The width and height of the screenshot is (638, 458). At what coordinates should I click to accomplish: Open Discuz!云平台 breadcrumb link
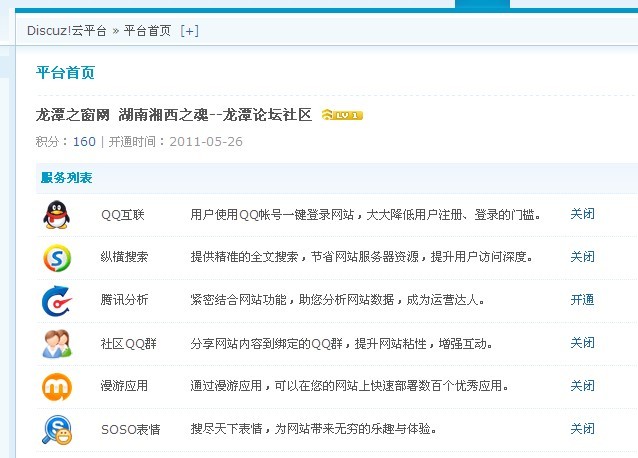pyautogui.click(x=67, y=31)
